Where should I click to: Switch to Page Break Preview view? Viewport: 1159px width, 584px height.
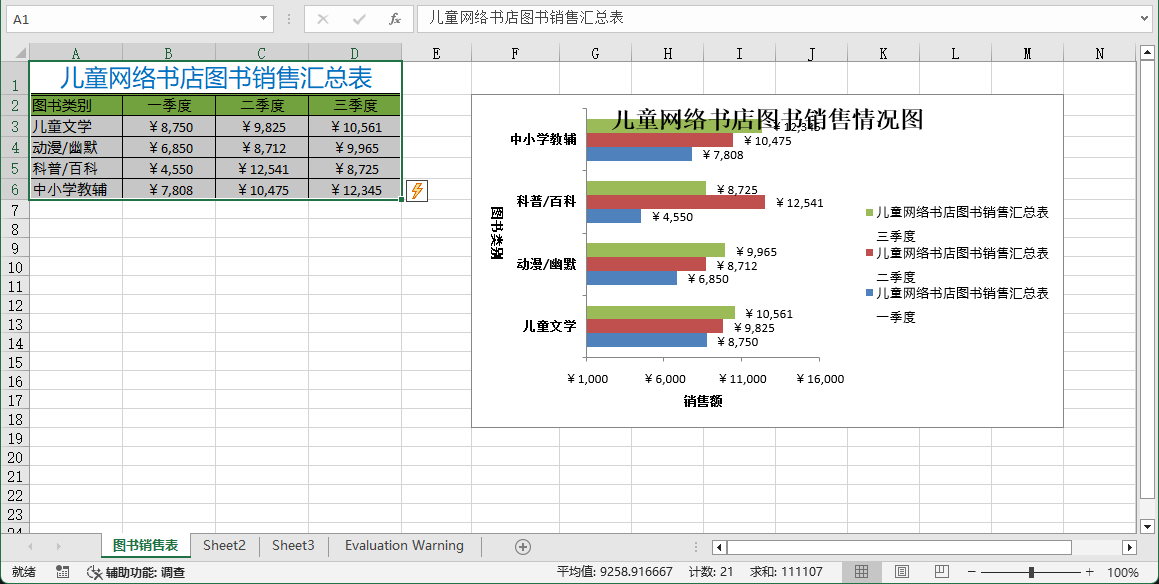pyautogui.click(x=941, y=572)
